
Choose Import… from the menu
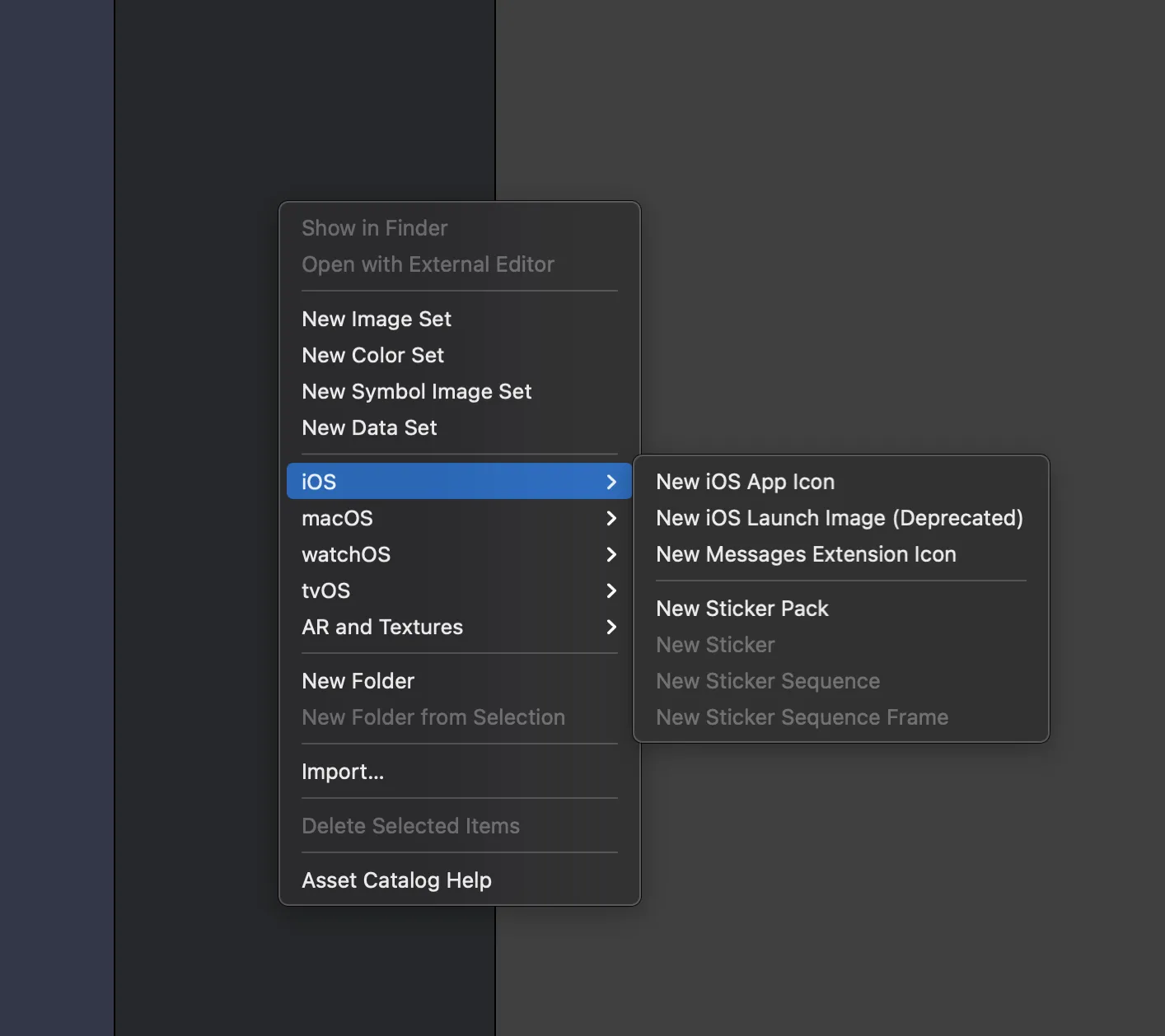pos(460,772)
